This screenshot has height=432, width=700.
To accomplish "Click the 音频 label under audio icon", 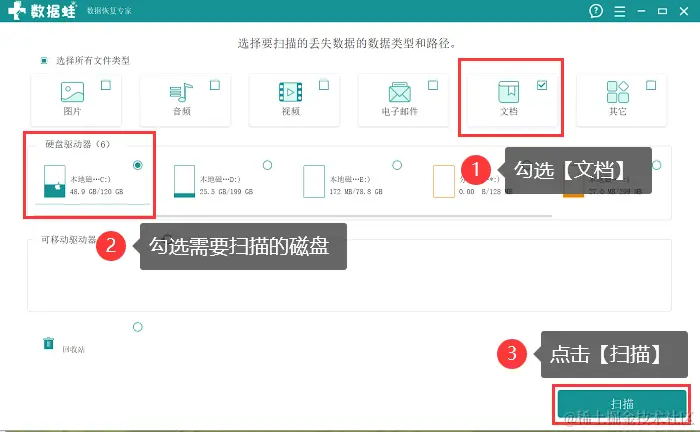I will [x=182, y=111].
